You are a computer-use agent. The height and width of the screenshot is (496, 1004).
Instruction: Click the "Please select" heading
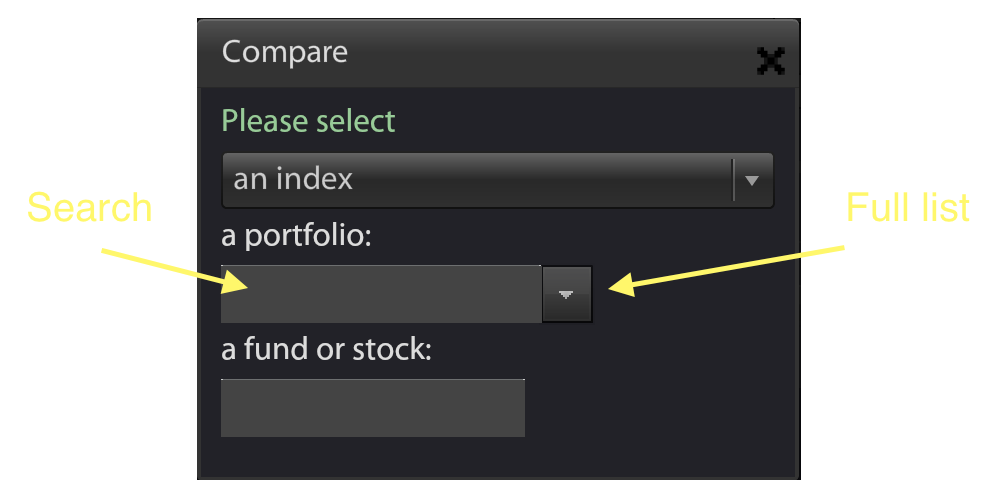308,122
